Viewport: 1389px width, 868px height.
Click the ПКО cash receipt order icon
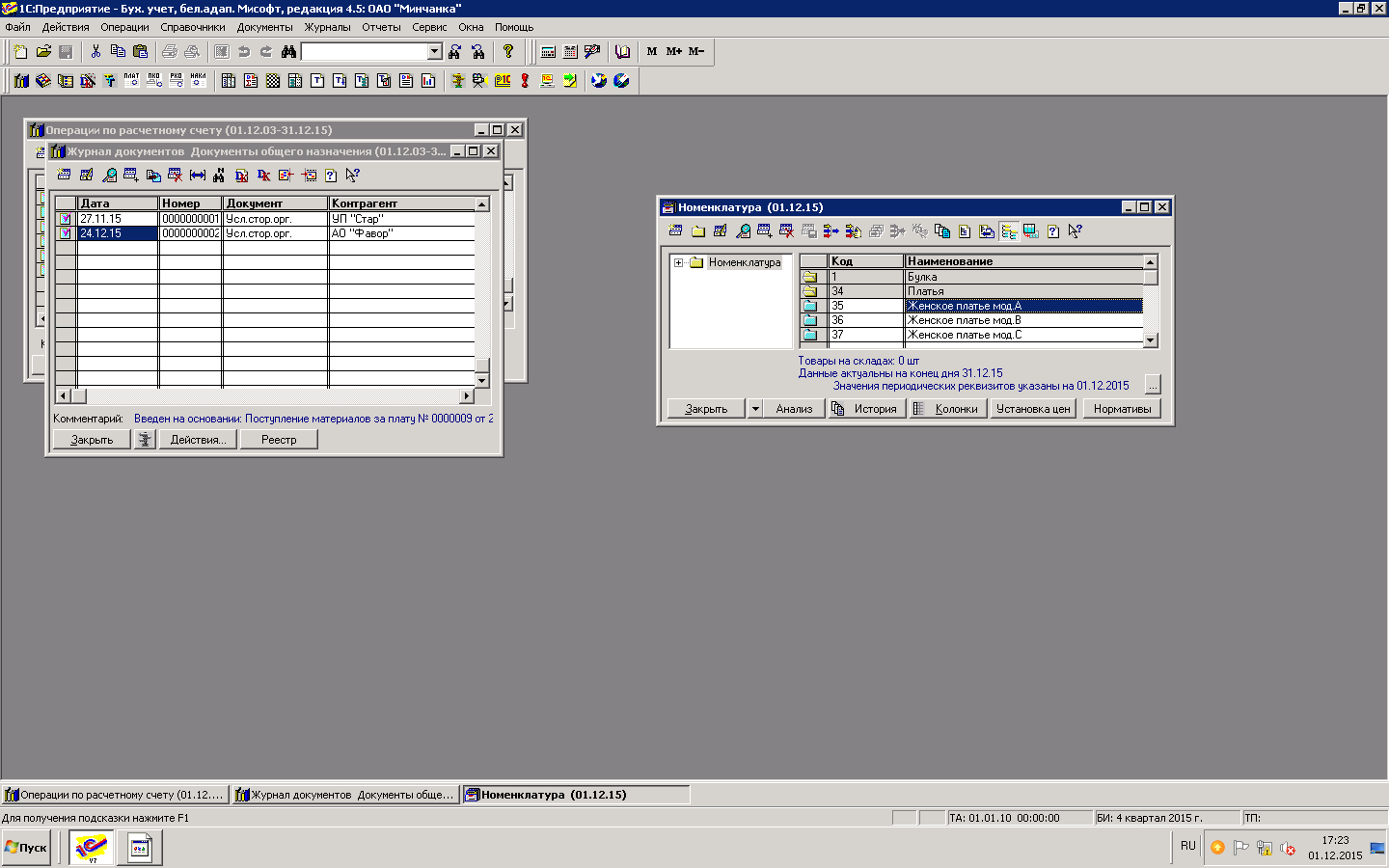[153, 80]
